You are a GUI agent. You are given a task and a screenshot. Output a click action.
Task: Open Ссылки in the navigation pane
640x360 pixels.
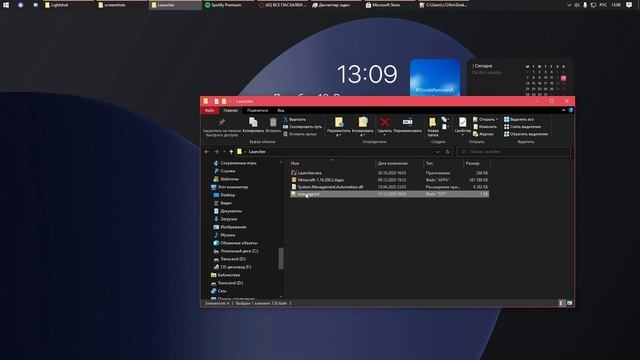click(224, 171)
